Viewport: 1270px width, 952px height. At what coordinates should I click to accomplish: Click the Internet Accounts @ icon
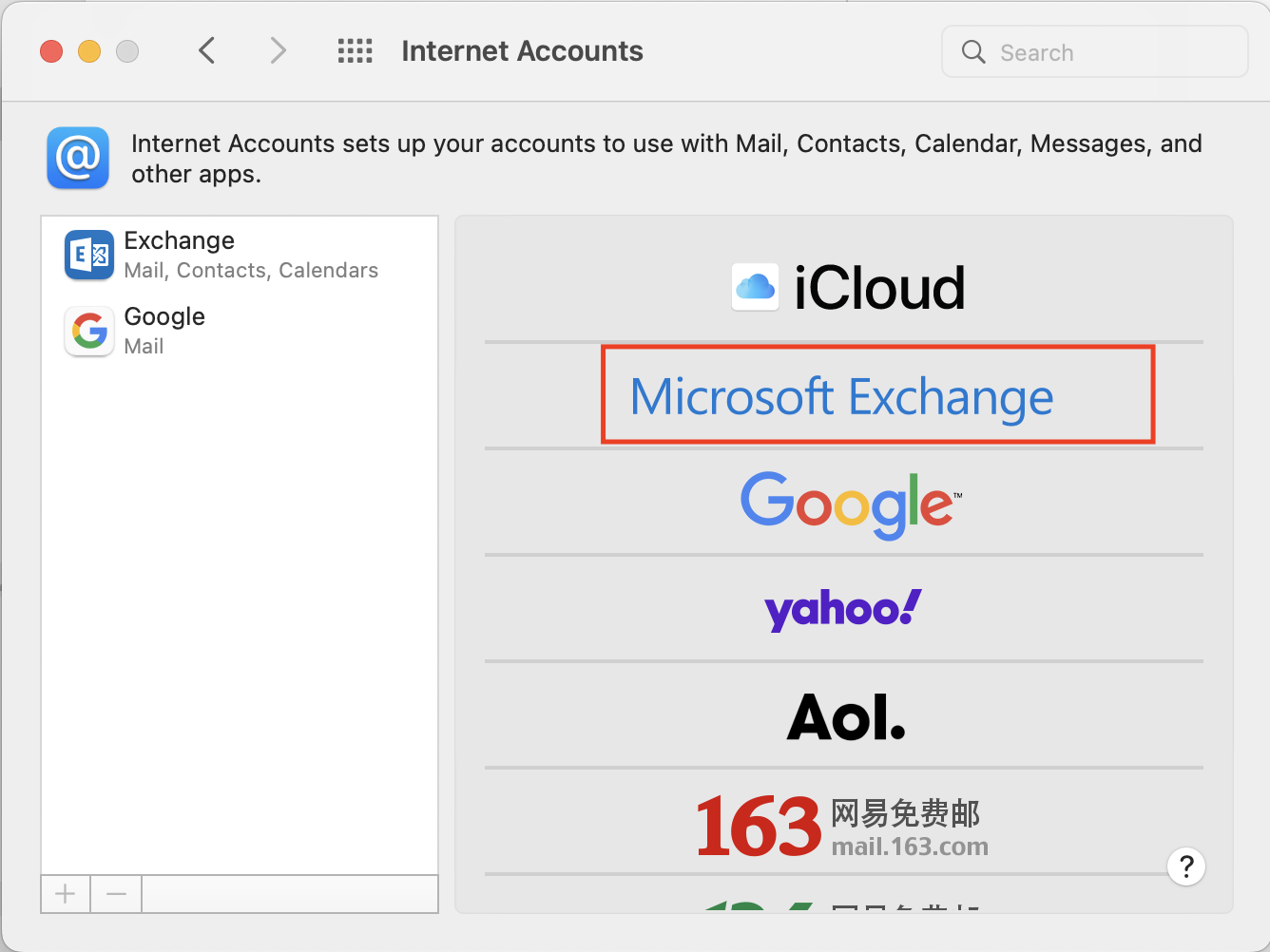(78, 158)
